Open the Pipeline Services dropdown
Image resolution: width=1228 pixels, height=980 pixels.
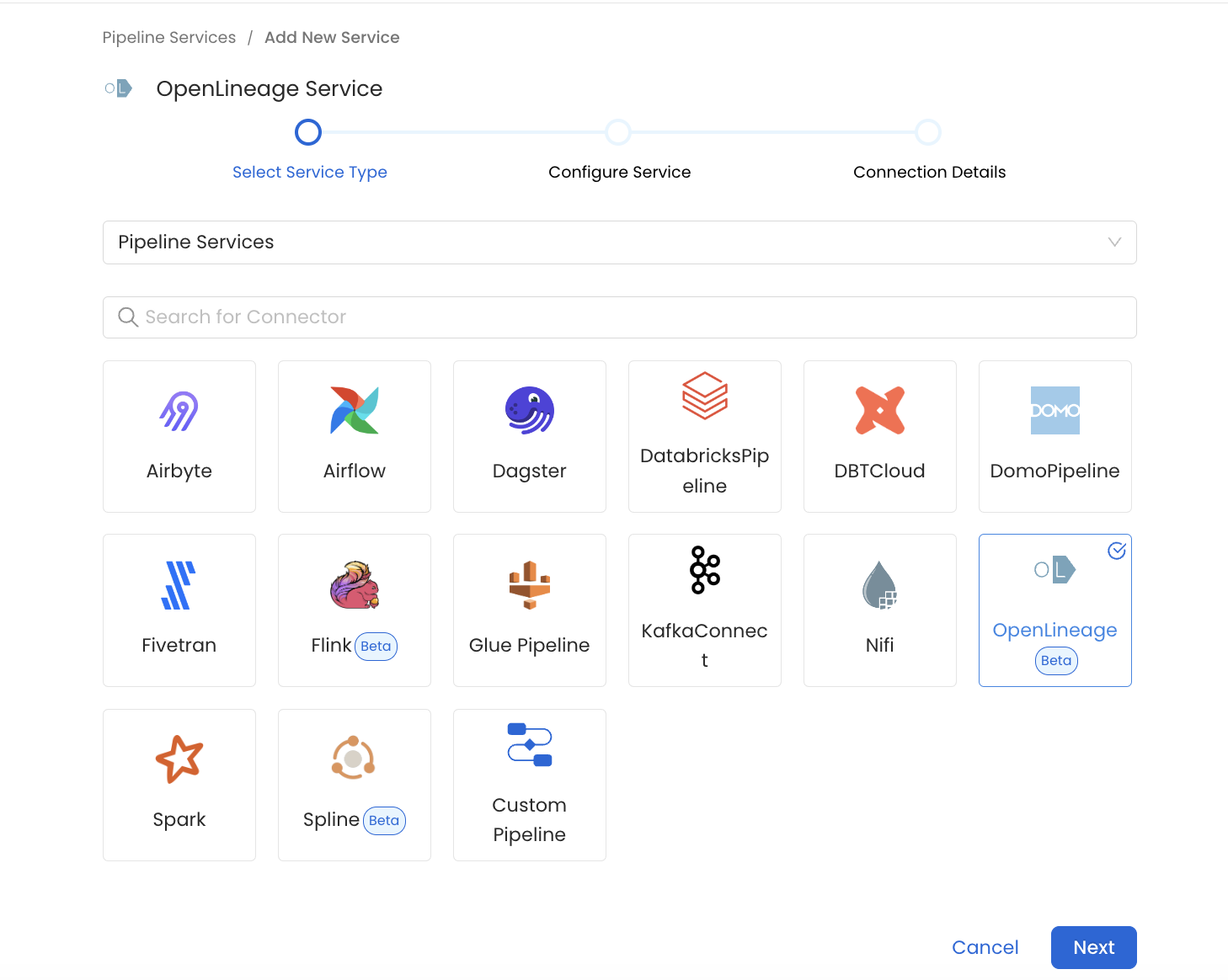(x=619, y=242)
